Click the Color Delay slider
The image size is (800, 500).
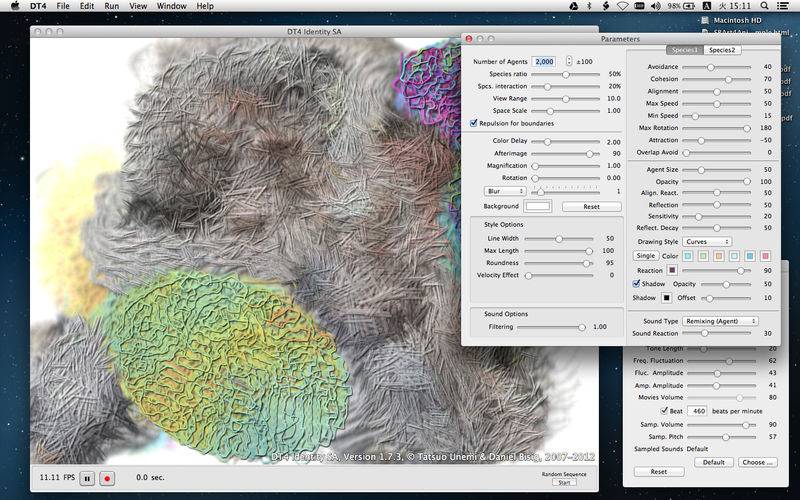(x=565, y=142)
